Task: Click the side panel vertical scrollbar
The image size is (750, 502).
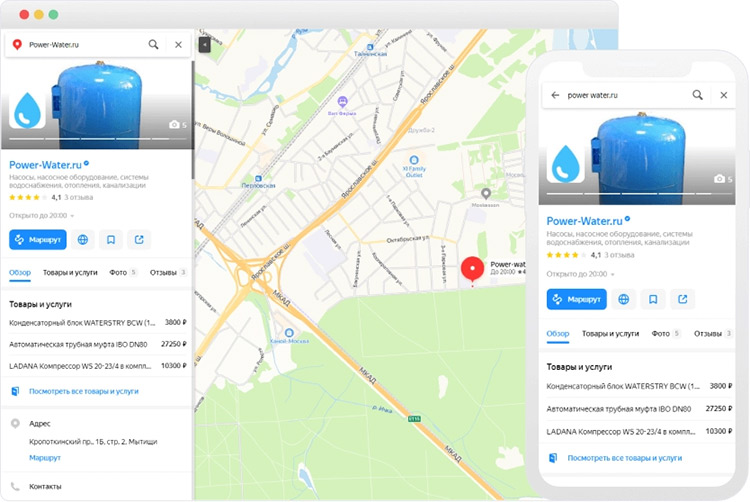Action: [193, 120]
